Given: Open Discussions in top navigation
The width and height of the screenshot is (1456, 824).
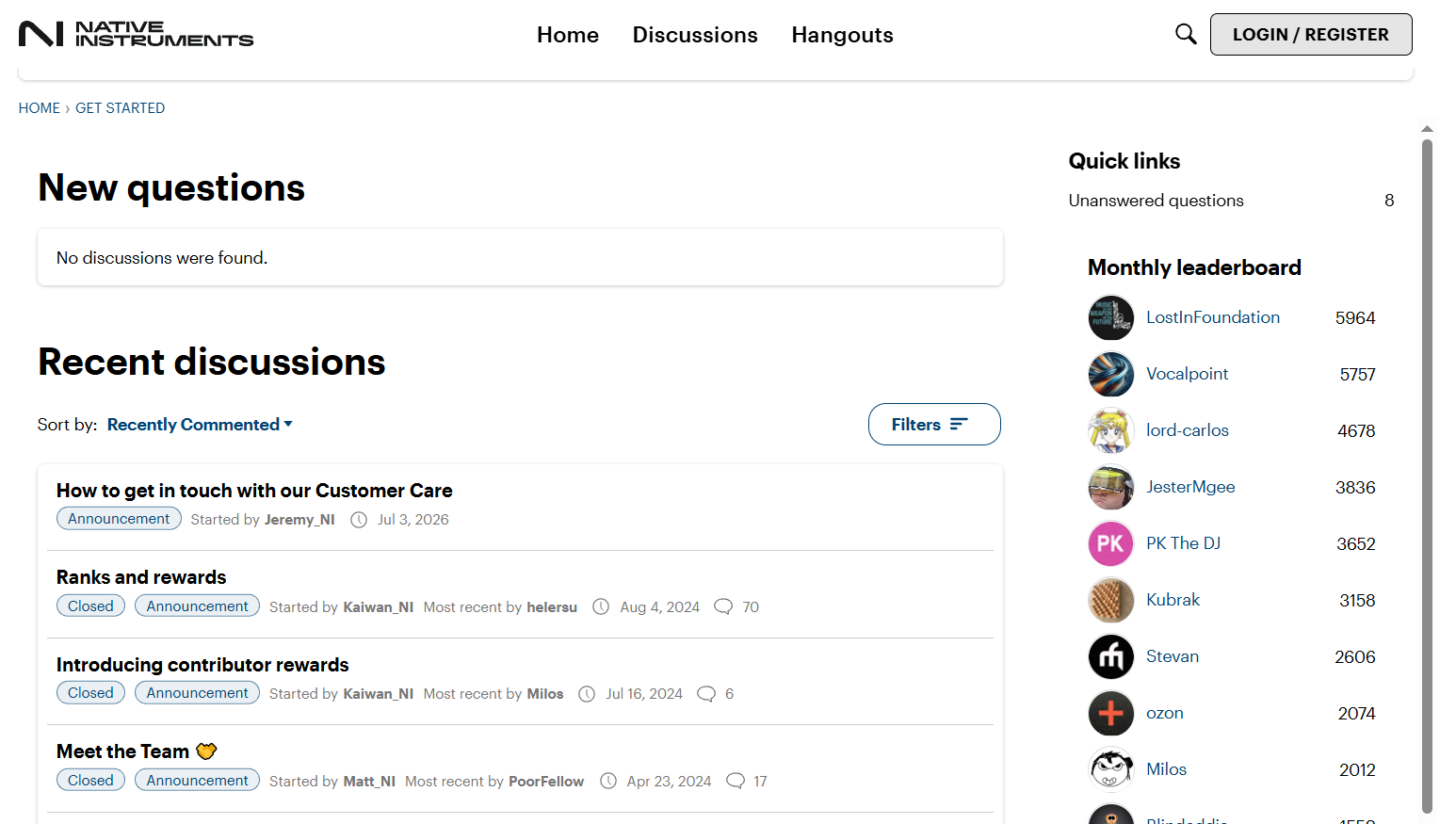Looking at the screenshot, I should coord(695,35).
